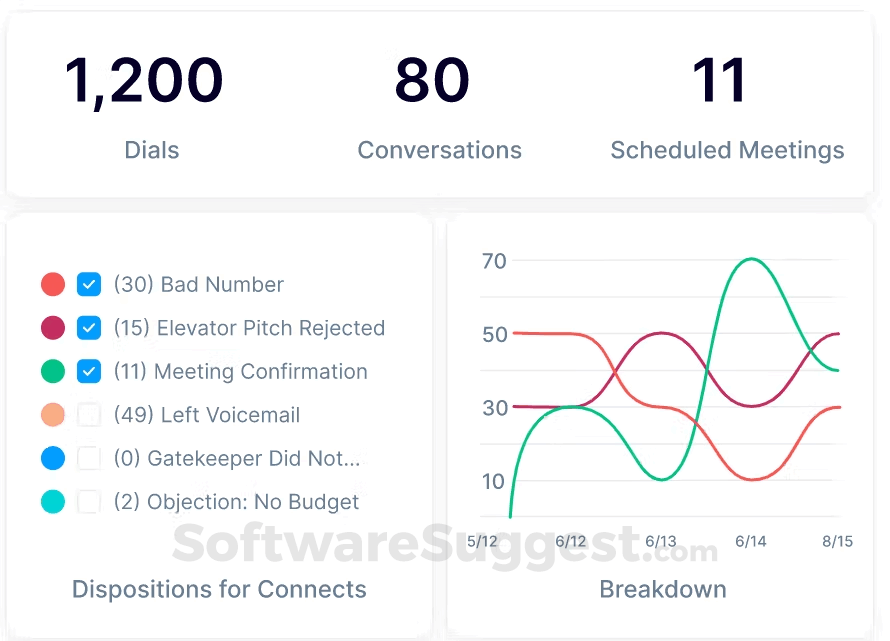Uncheck the Elevator Pitch Rejected checkbox
890x641 pixels.
coord(89,328)
